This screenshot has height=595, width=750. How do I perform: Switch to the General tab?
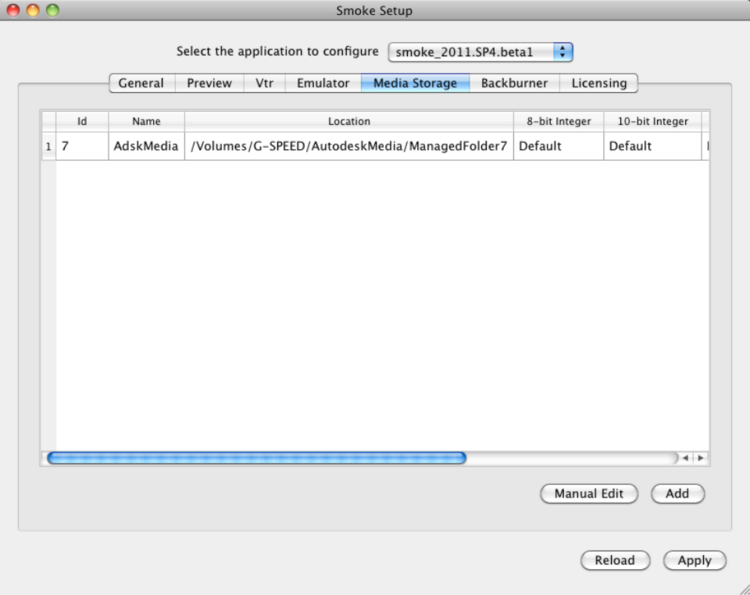coord(142,83)
